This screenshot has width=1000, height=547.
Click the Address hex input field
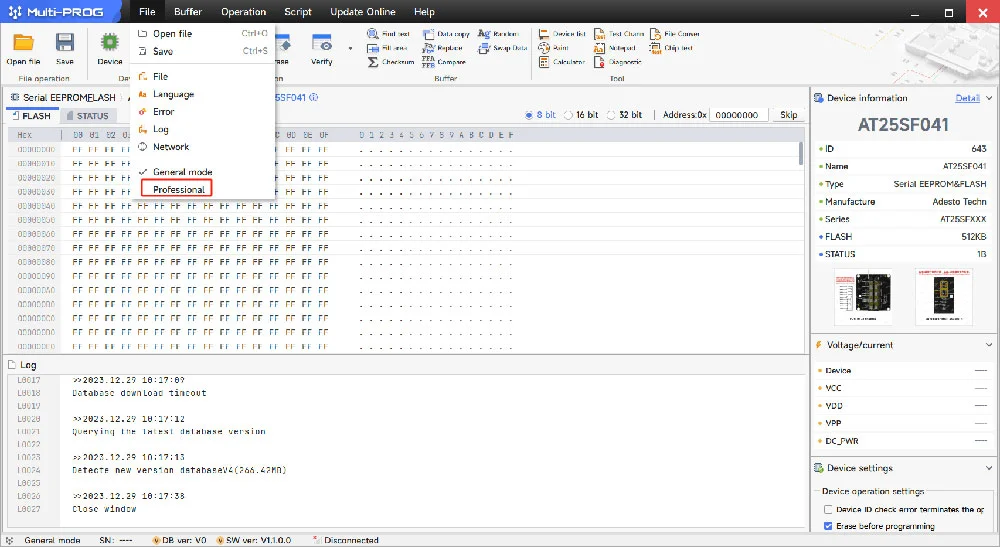tap(738, 115)
